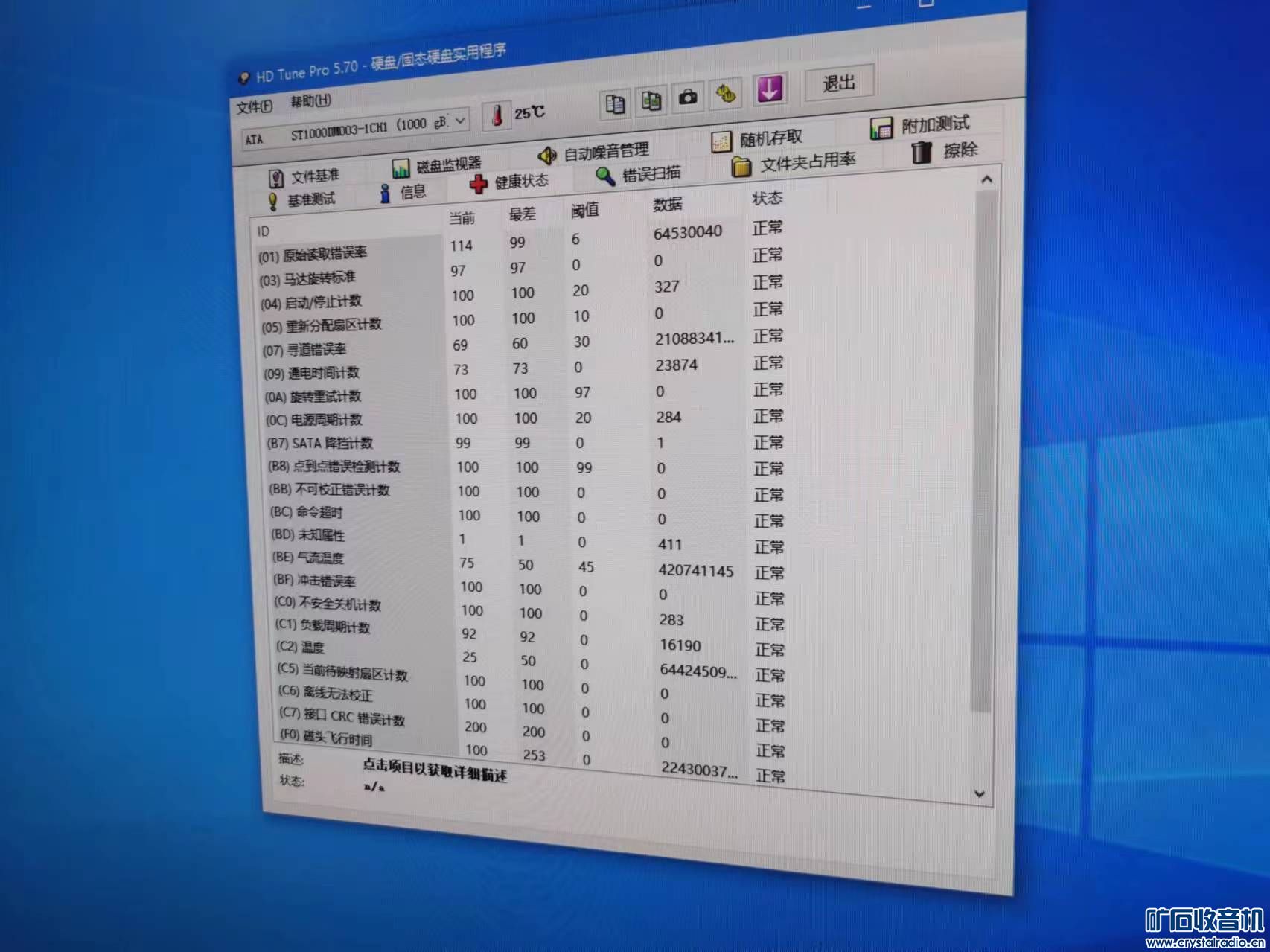Select the (C2) 温度 row

(x=532, y=659)
